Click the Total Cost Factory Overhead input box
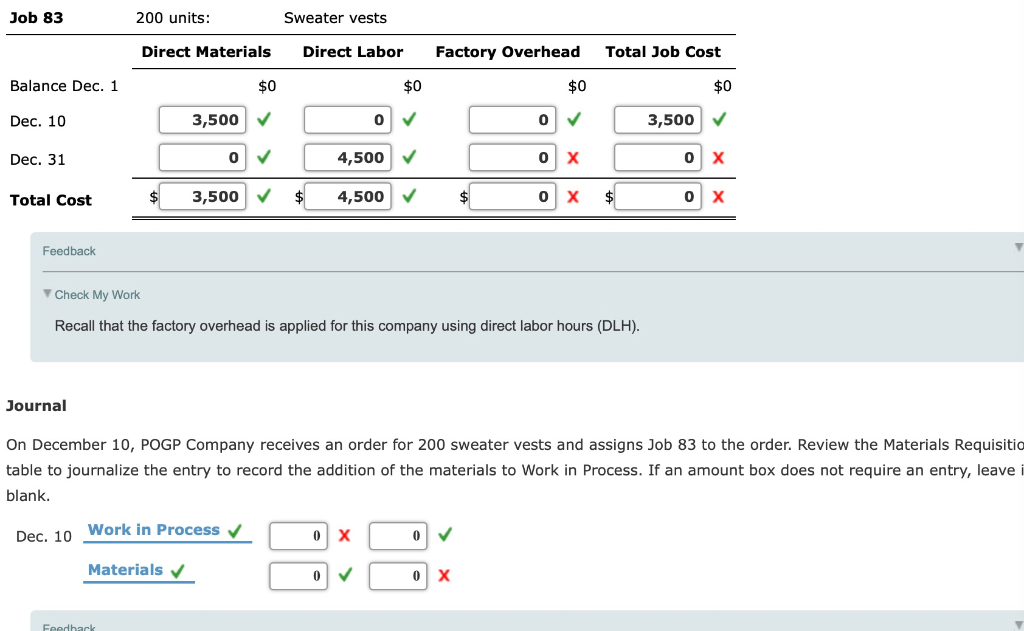Viewport: 1024px width, 631px height. [x=512, y=196]
